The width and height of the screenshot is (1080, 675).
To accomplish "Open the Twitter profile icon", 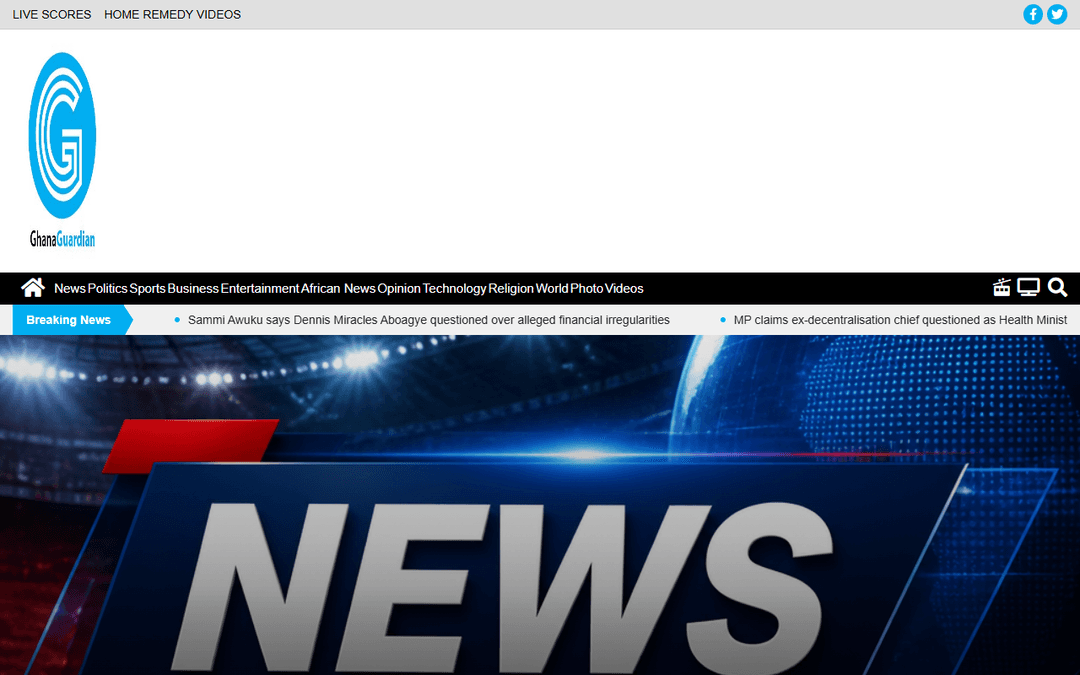I will (1057, 14).
